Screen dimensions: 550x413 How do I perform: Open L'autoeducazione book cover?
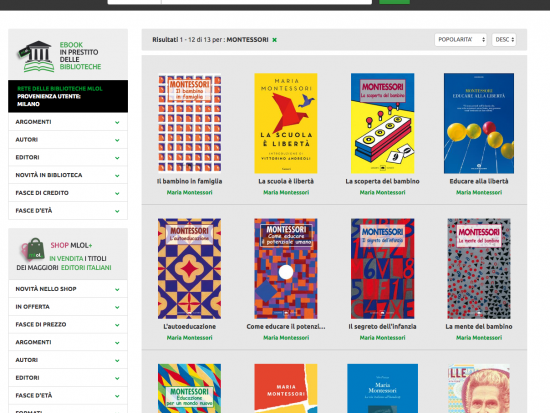tap(189, 268)
